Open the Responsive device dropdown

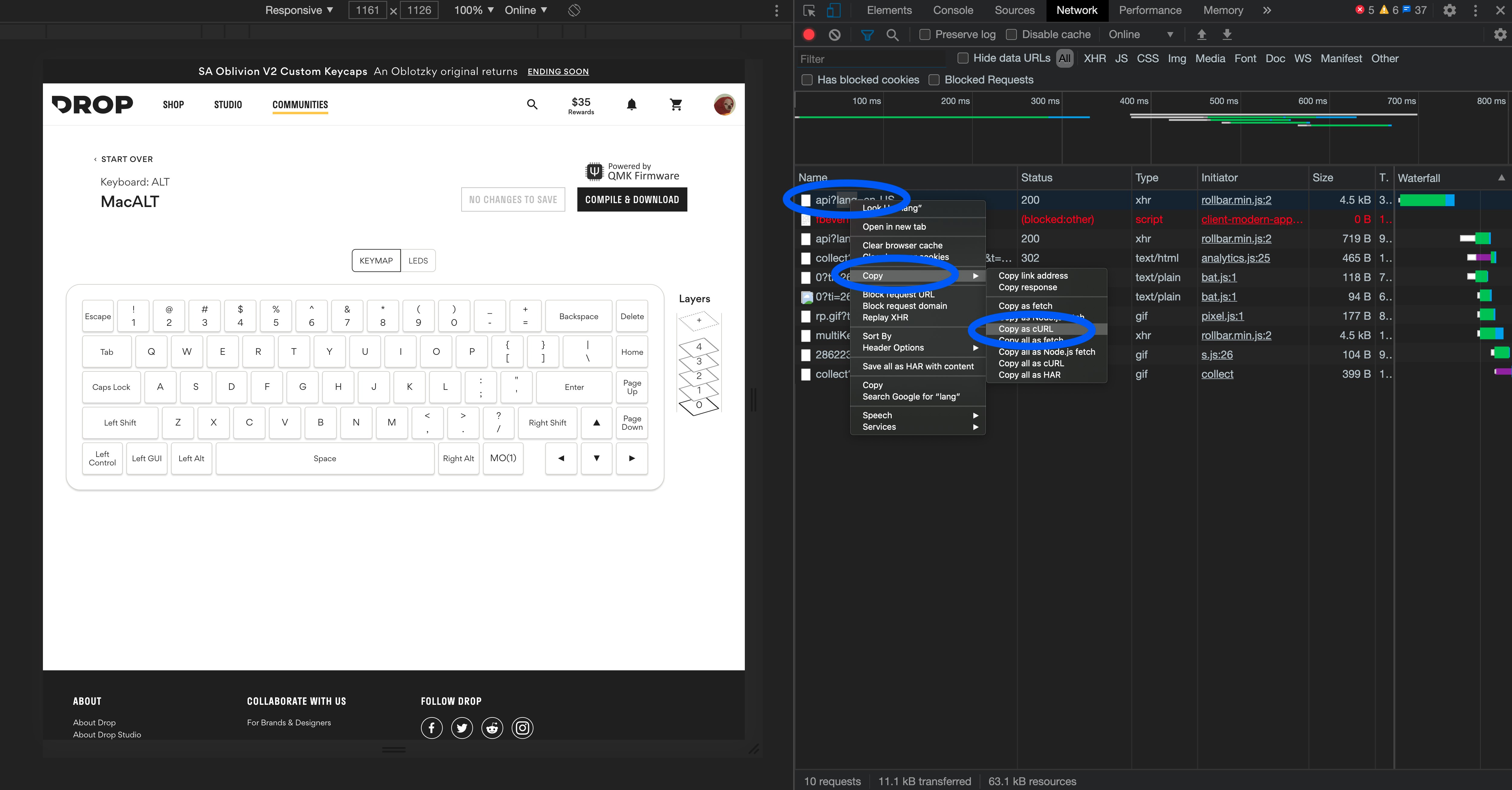[299, 10]
